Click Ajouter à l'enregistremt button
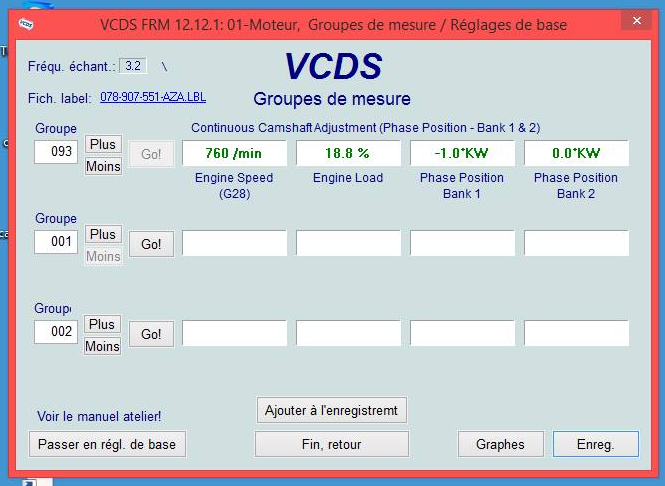Screen dimensions: 665x486 (x=332, y=410)
